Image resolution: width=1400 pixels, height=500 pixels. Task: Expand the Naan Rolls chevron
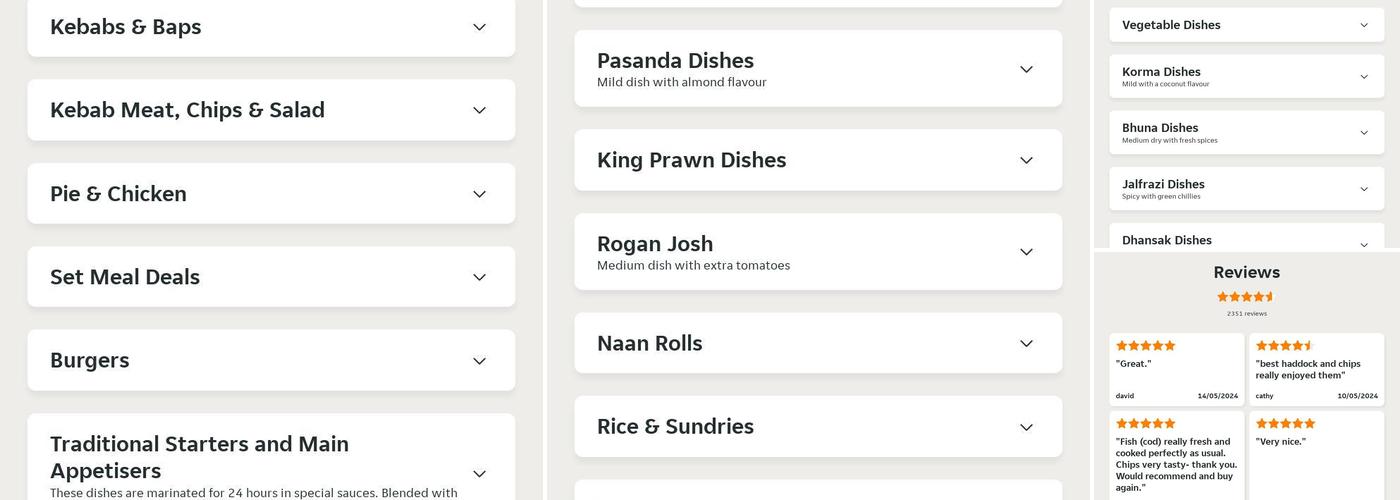[x=1026, y=343]
